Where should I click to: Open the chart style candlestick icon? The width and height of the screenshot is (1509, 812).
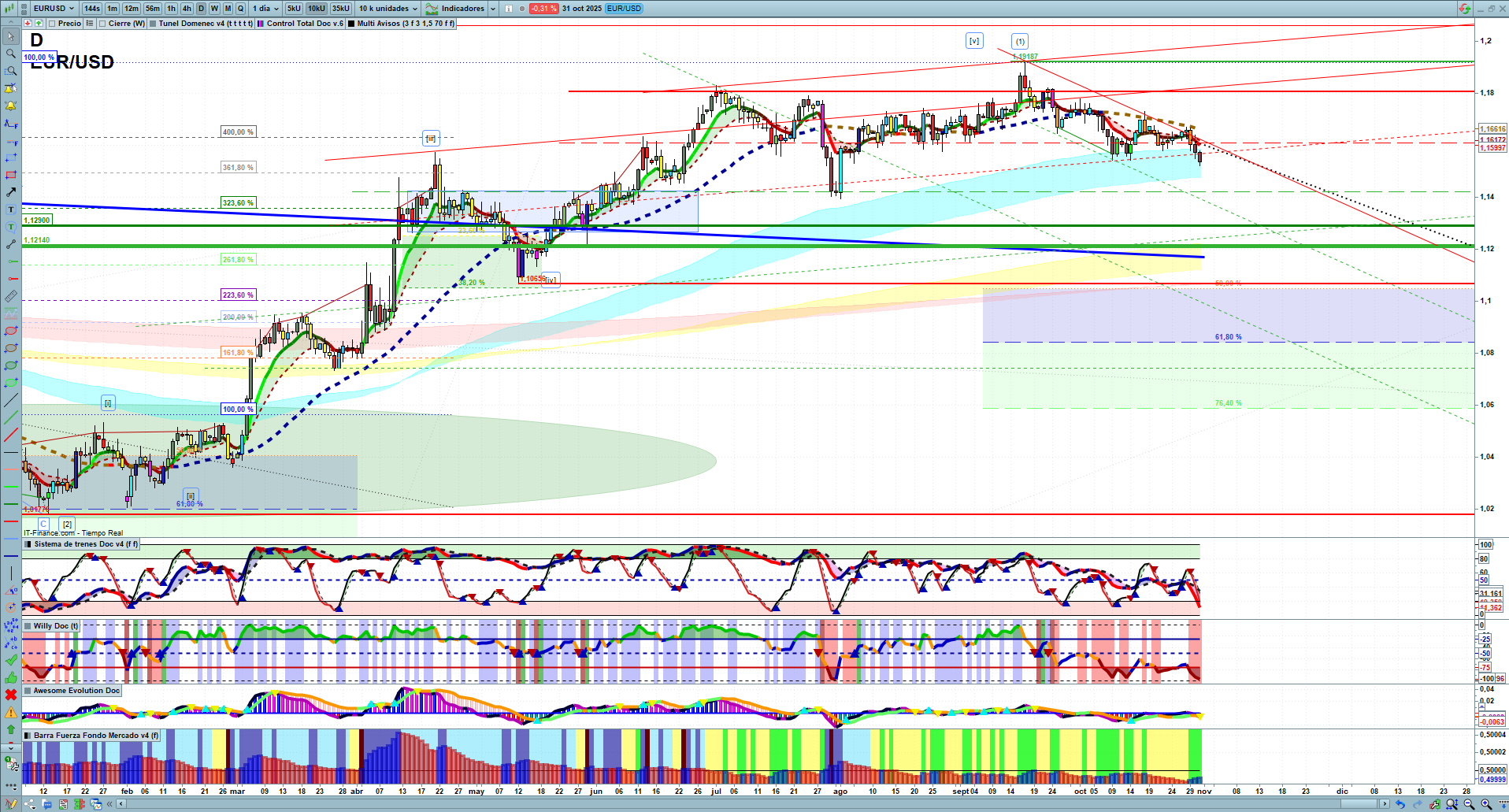tap(11, 8)
